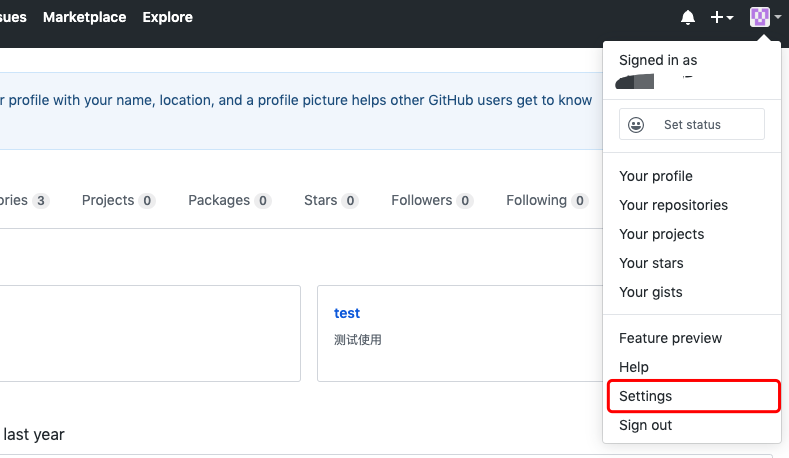The width and height of the screenshot is (789, 458).
Task: Open the test repository link
Action: [x=347, y=313]
